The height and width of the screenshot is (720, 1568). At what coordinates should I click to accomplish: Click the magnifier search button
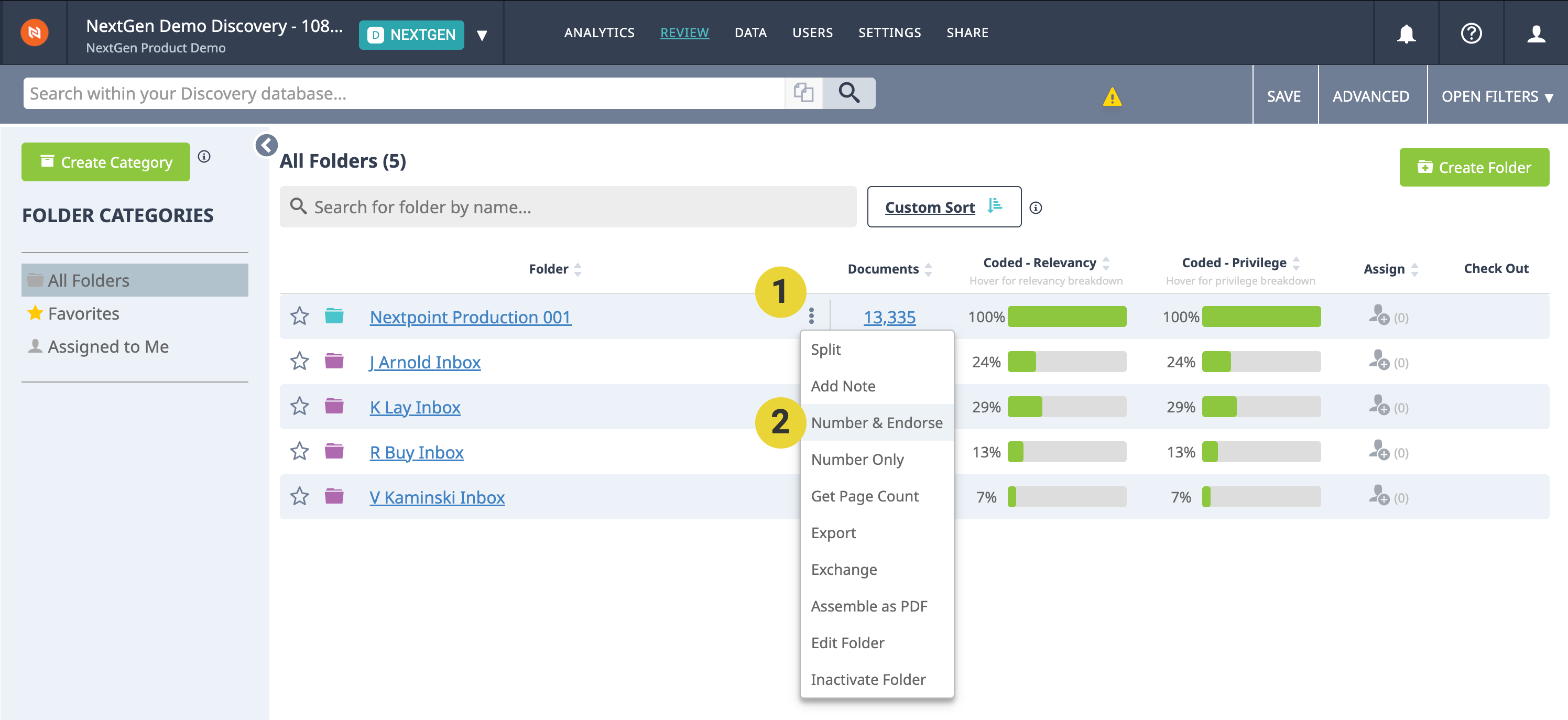(848, 93)
